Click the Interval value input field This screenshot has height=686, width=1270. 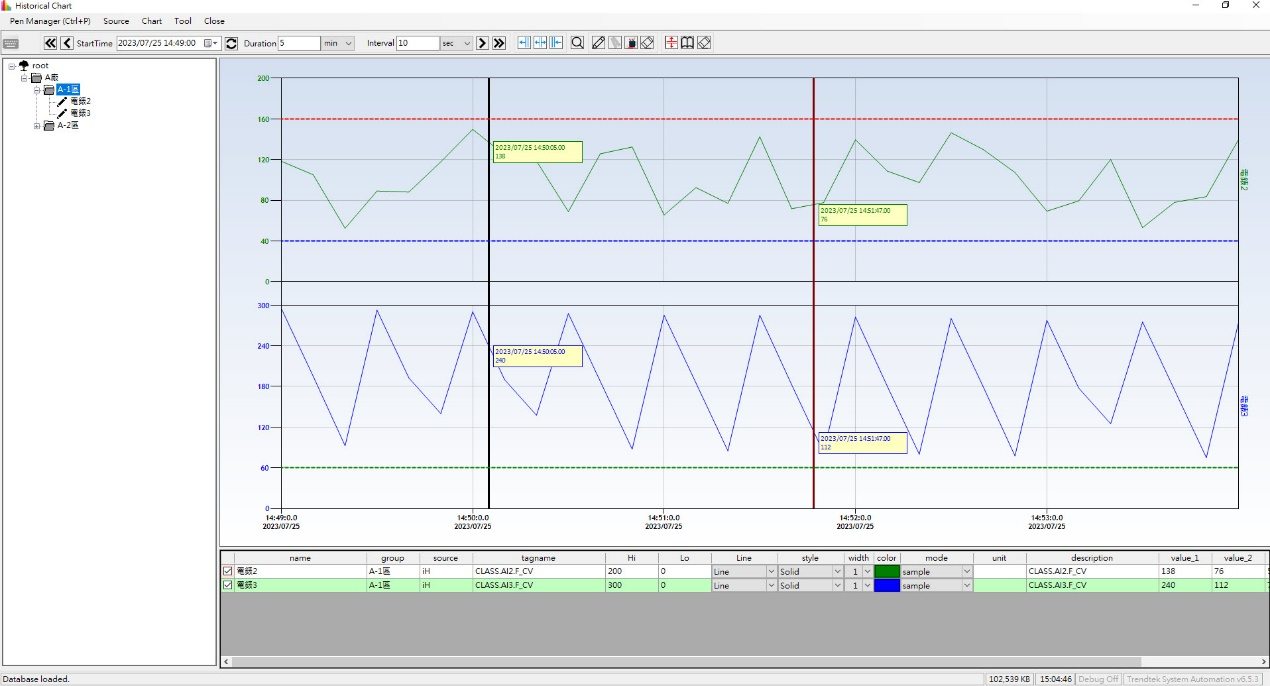click(417, 43)
